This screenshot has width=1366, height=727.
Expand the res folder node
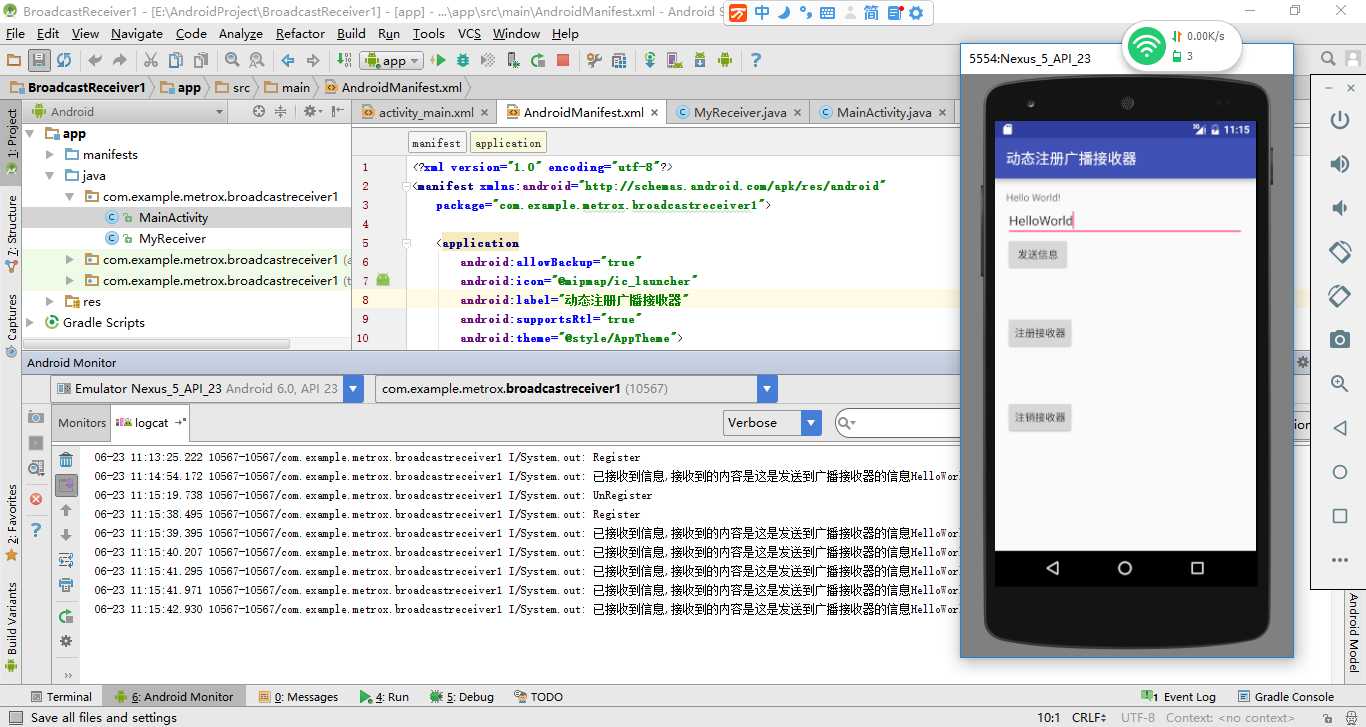[x=50, y=301]
